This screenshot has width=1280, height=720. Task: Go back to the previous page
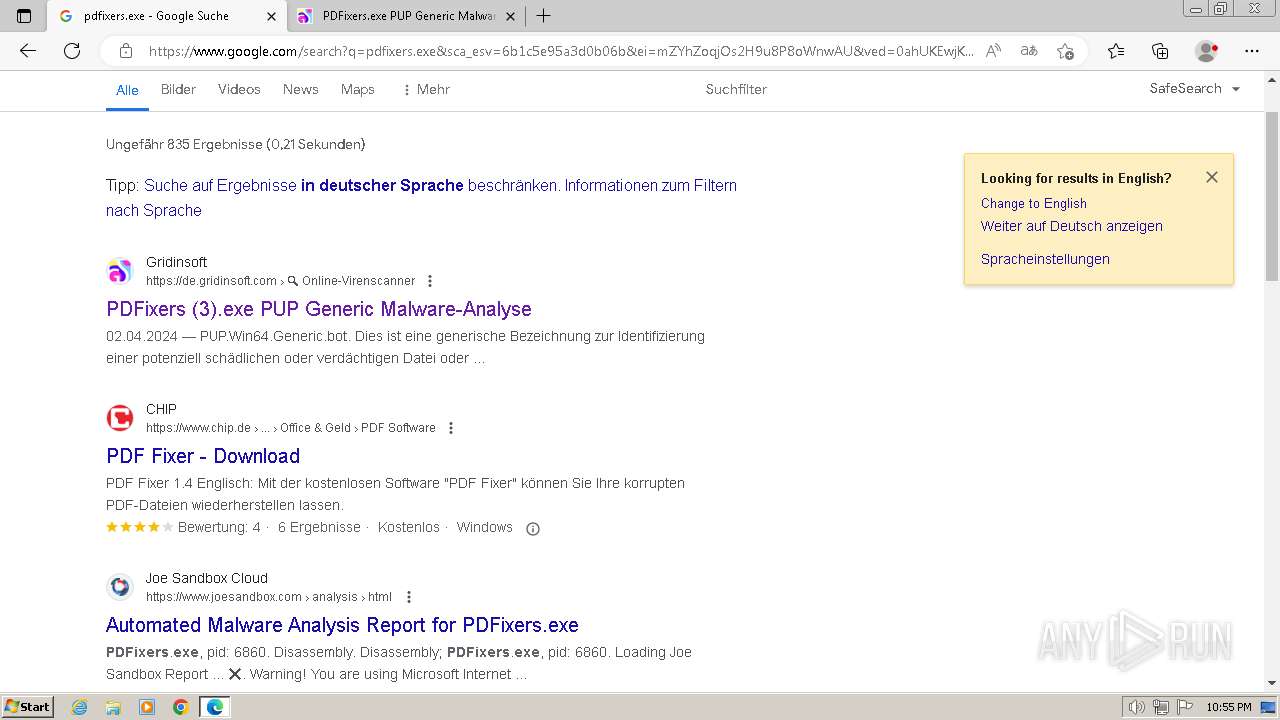(28, 51)
